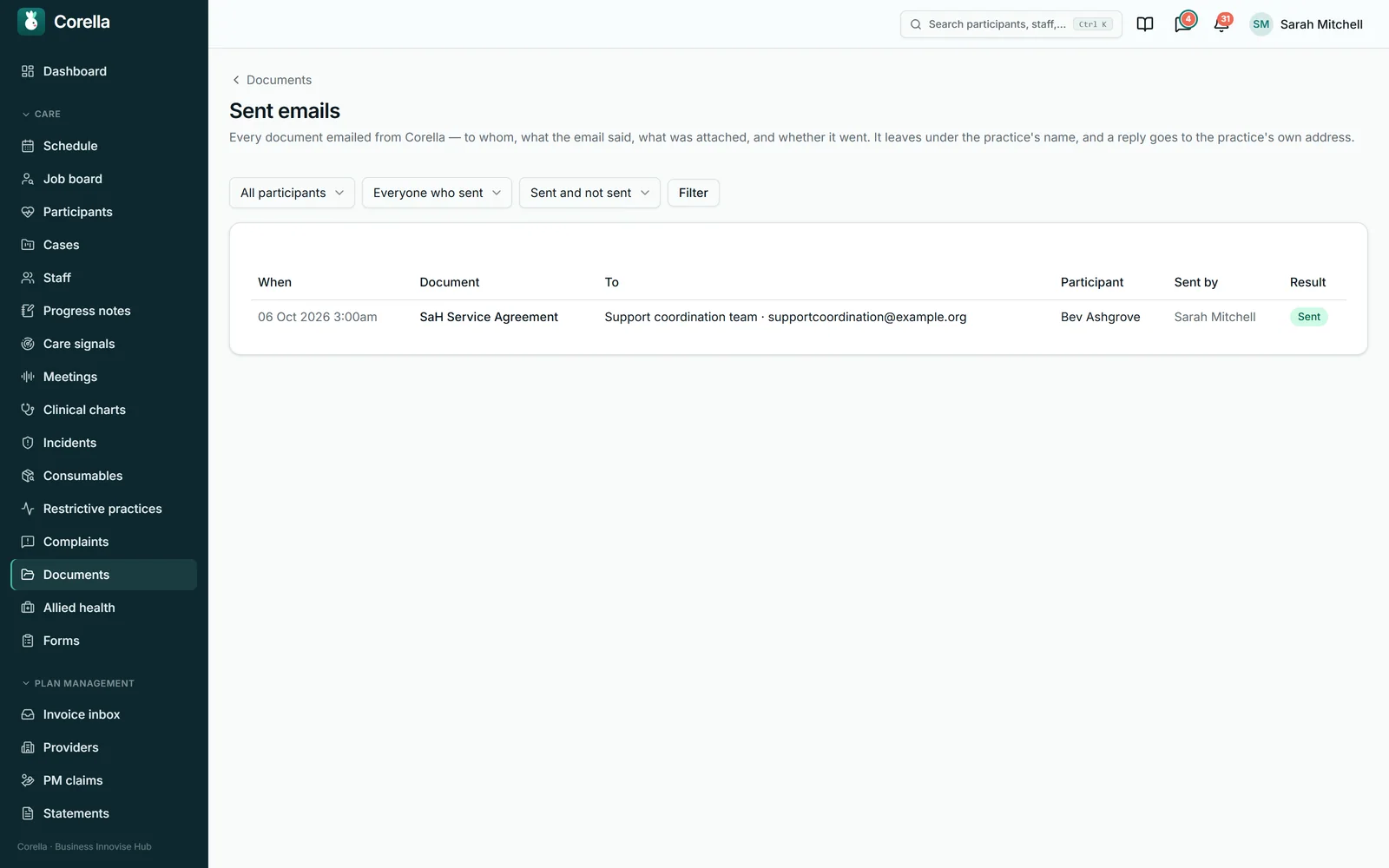Open Consumables from the sidebar
The height and width of the screenshot is (868, 1389).
(103, 476)
